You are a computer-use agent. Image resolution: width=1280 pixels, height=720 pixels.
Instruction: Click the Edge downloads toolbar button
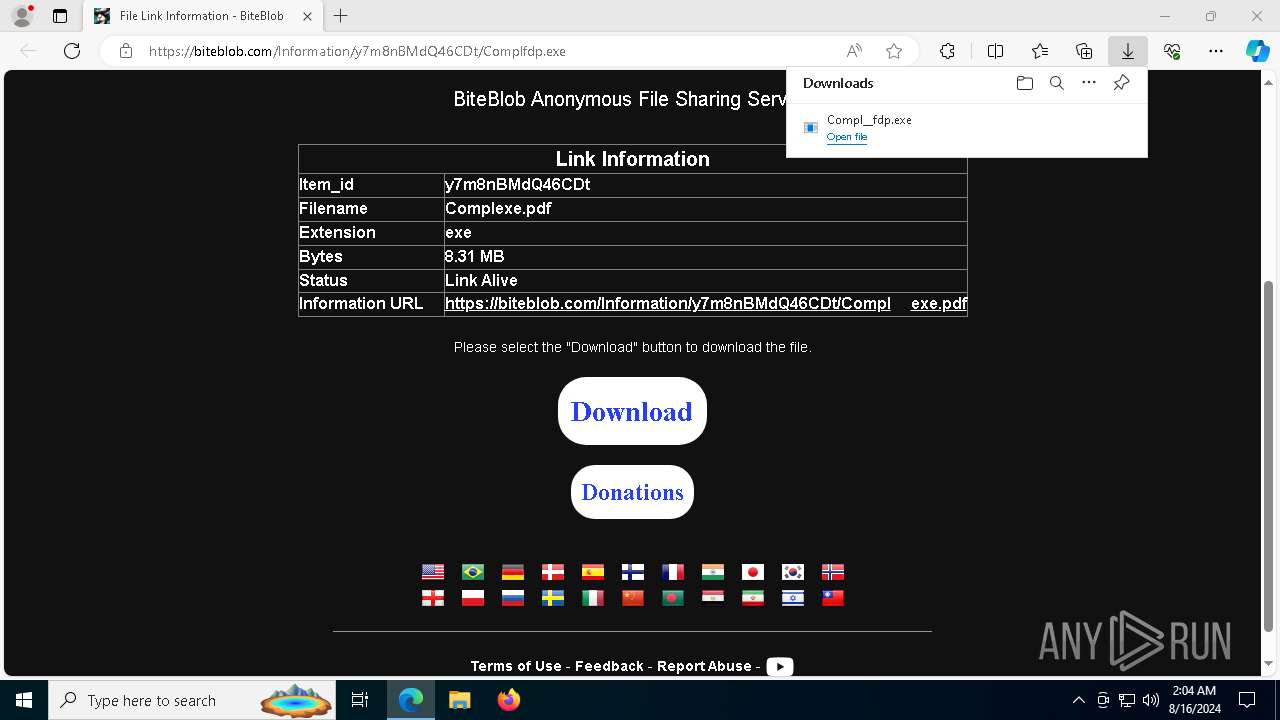[1127, 51]
